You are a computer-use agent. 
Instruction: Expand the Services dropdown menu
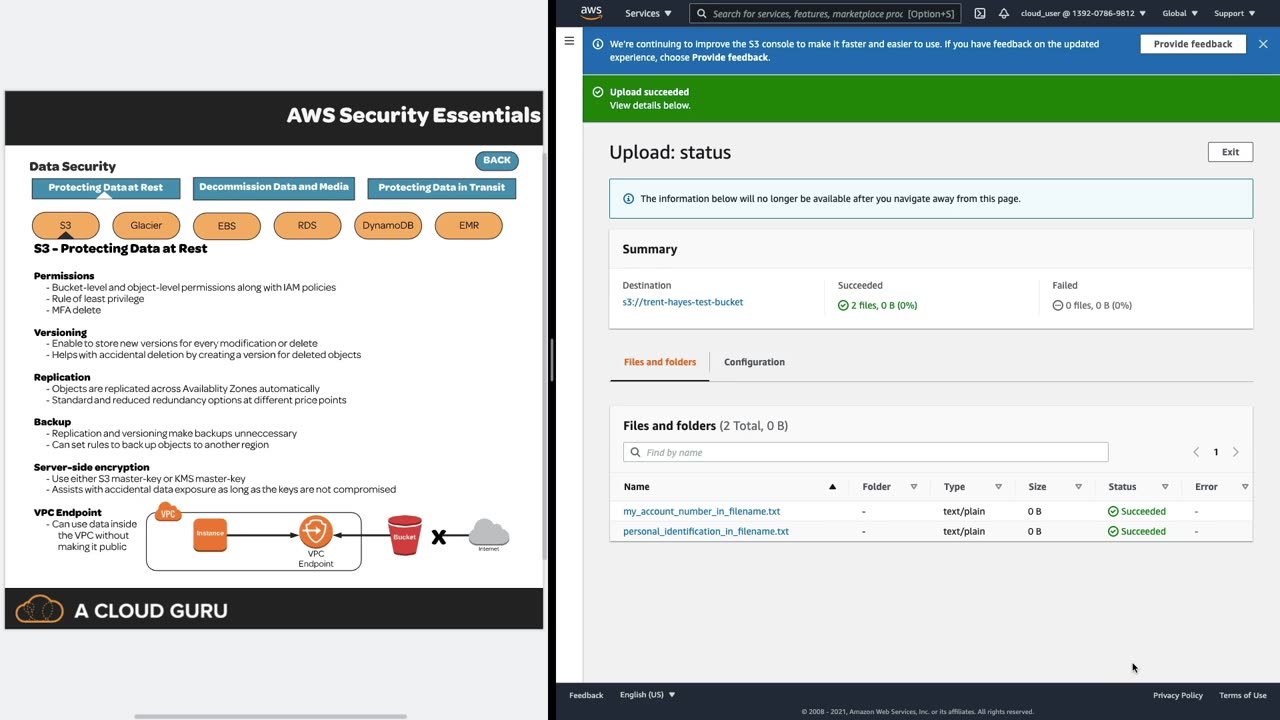pos(648,14)
